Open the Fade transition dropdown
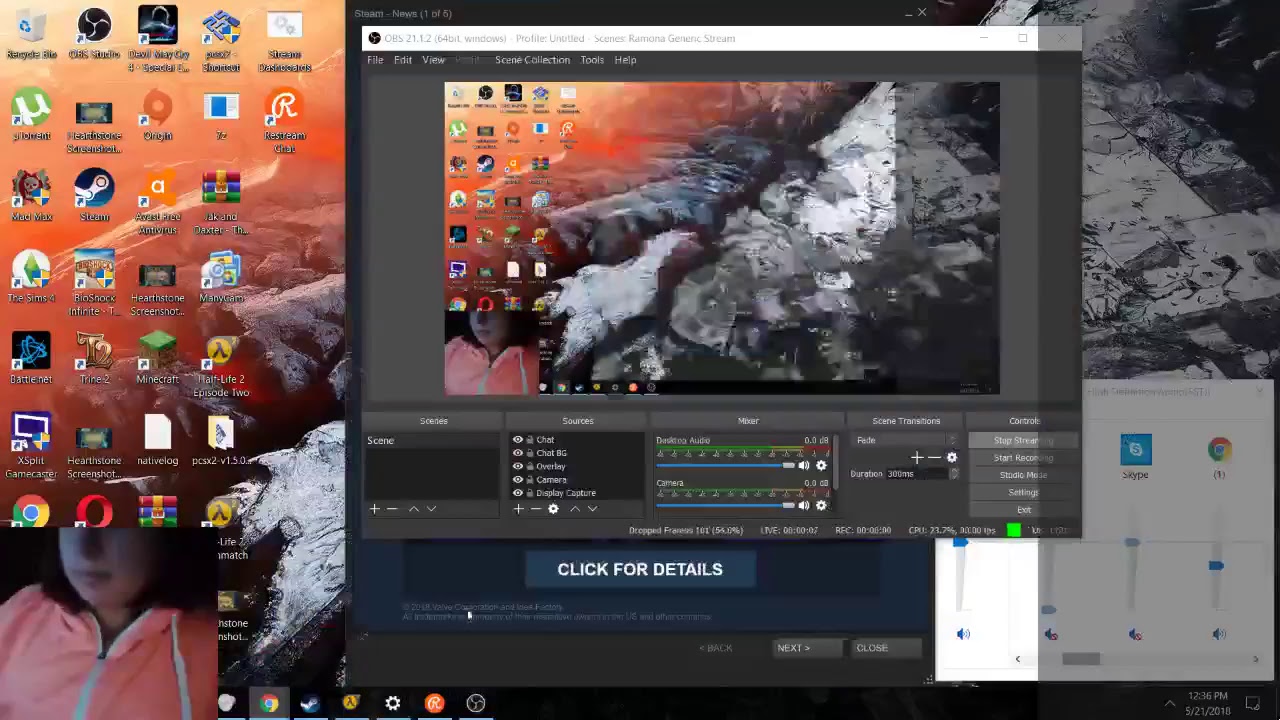Viewport: 1280px width, 720px height. pyautogui.click(x=906, y=440)
